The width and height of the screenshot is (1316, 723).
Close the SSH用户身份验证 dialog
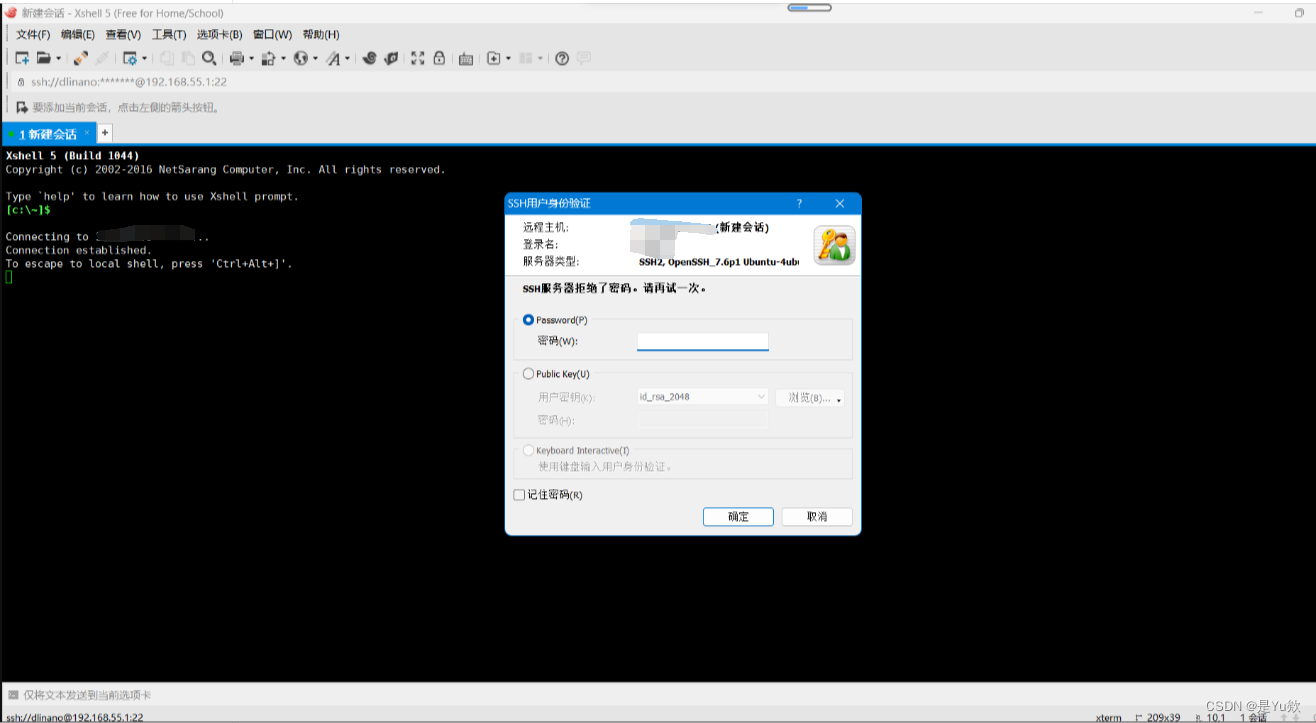[840, 203]
